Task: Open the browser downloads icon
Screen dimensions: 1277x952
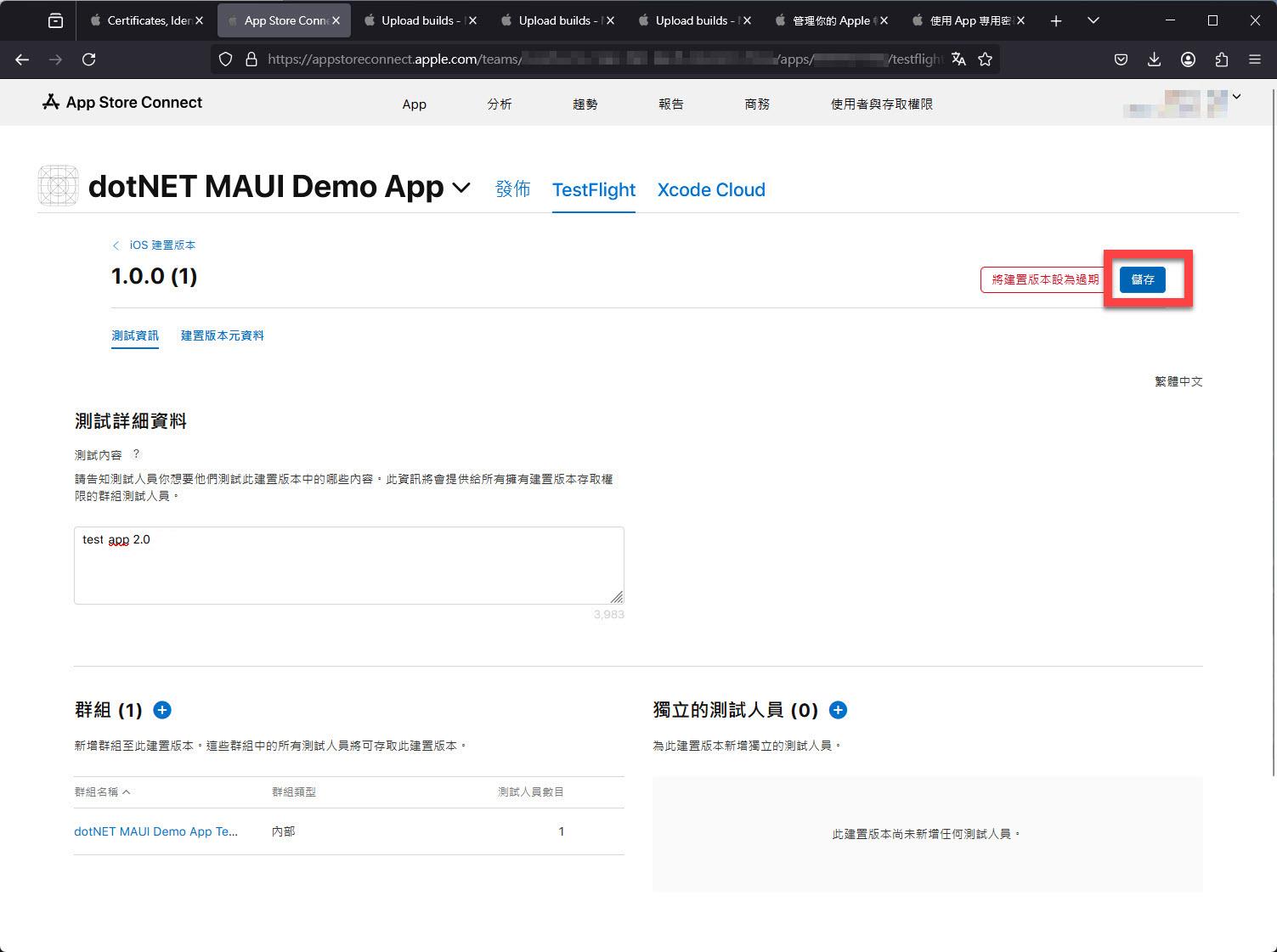Action: click(1154, 59)
